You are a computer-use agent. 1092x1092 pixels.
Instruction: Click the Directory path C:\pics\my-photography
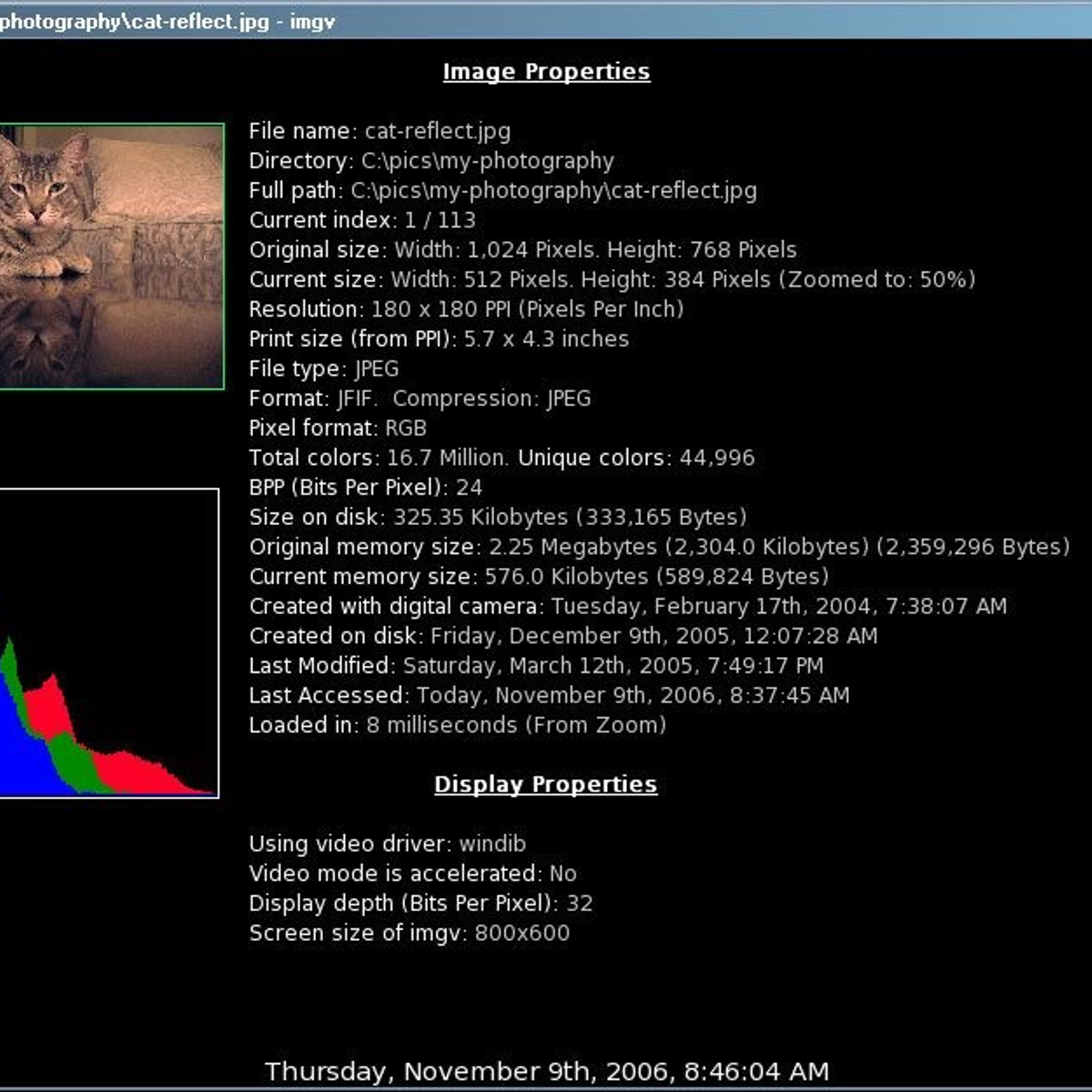[x=487, y=161]
